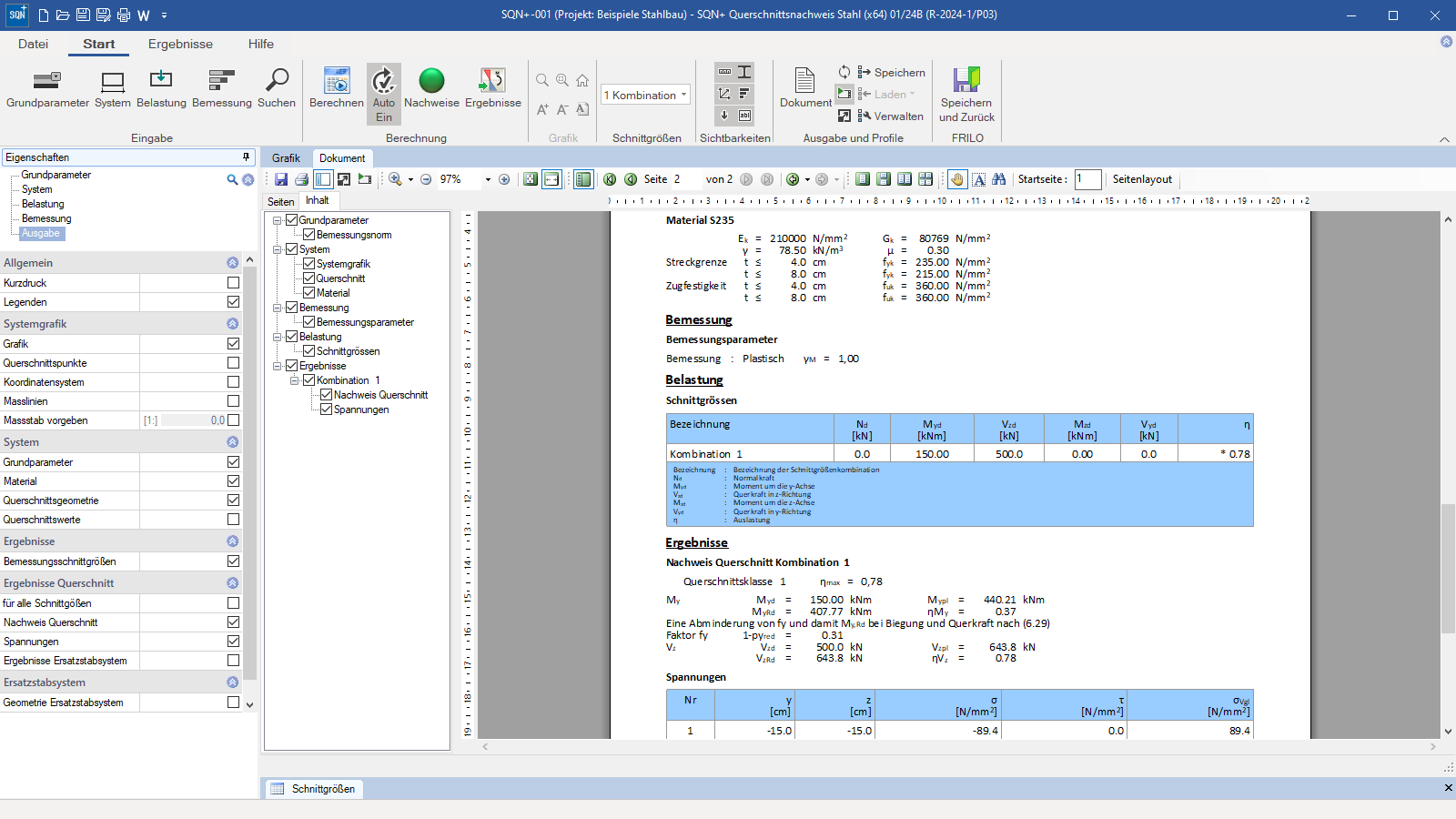Click the Startseite number field
The height and width of the screenshot is (819, 1456).
(1087, 179)
